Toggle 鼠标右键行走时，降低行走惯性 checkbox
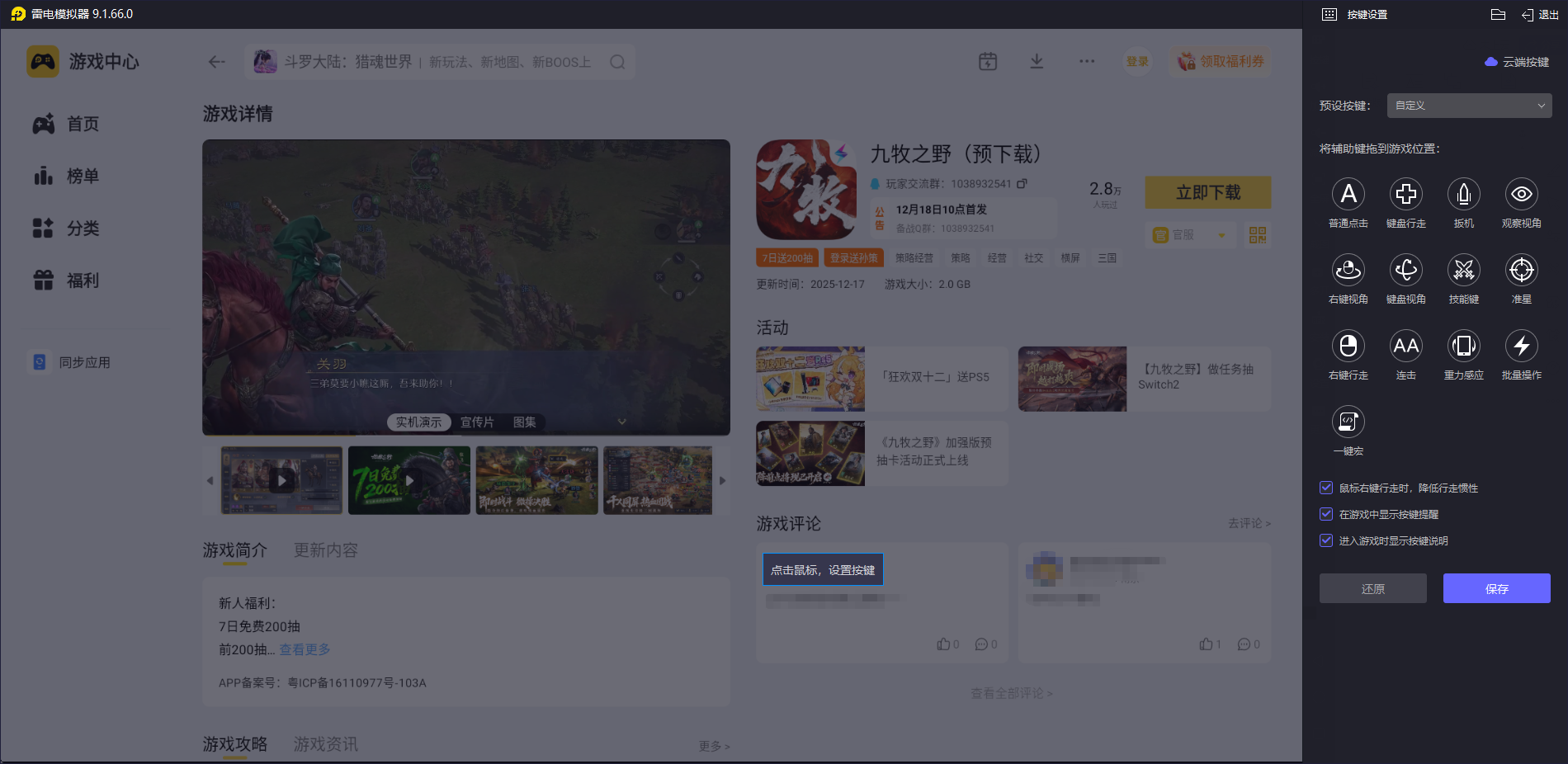Viewport: 1568px width, 764px height. pos(1325,488)
